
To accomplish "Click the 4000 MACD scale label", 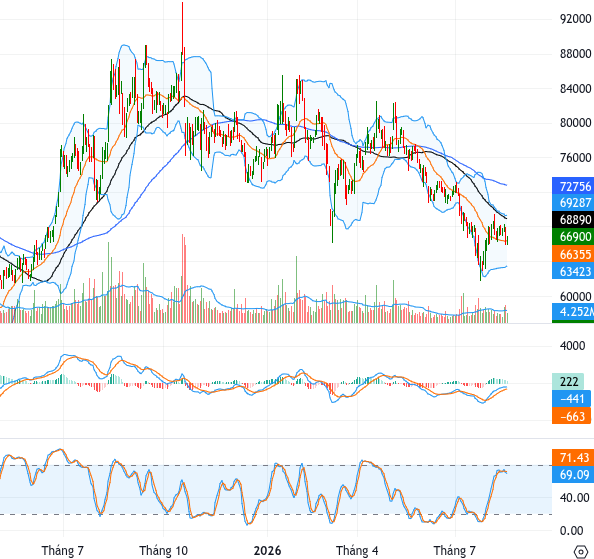I will pyautogui.click(x=572, y=346).
